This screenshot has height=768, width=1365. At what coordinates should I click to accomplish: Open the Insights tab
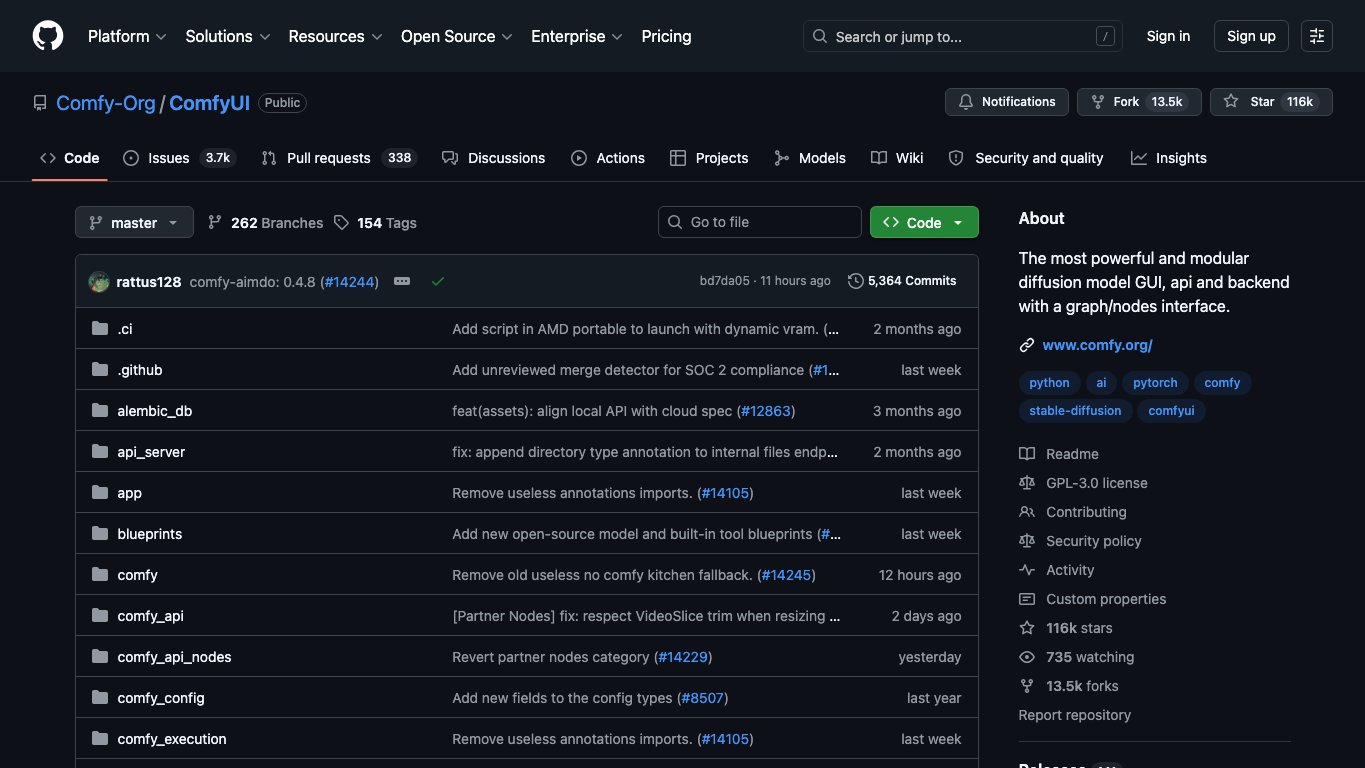1169,158
